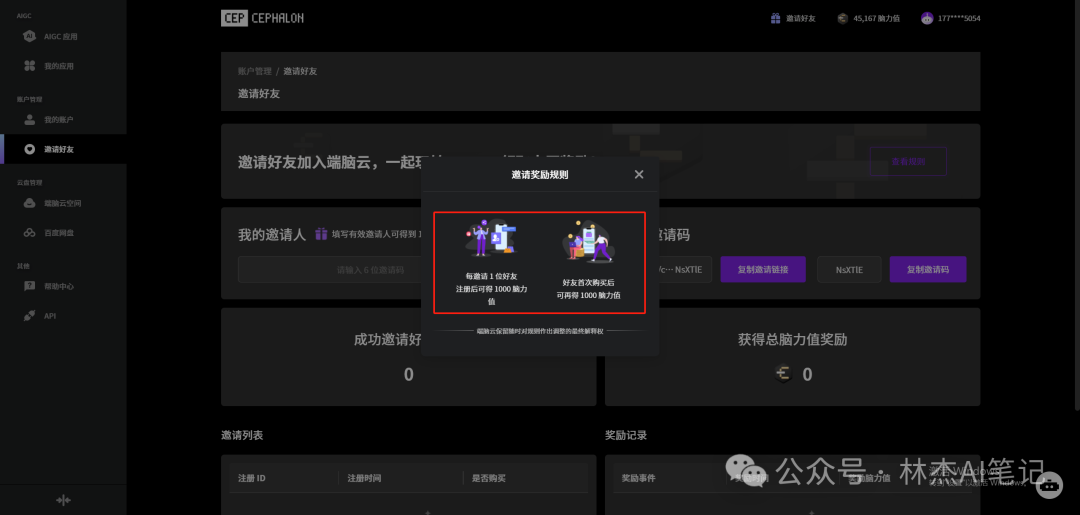Open 端脑云空间 in sidebar
Image resolution: width=1080 pixels, height=515 pixels.
point(63,203)
